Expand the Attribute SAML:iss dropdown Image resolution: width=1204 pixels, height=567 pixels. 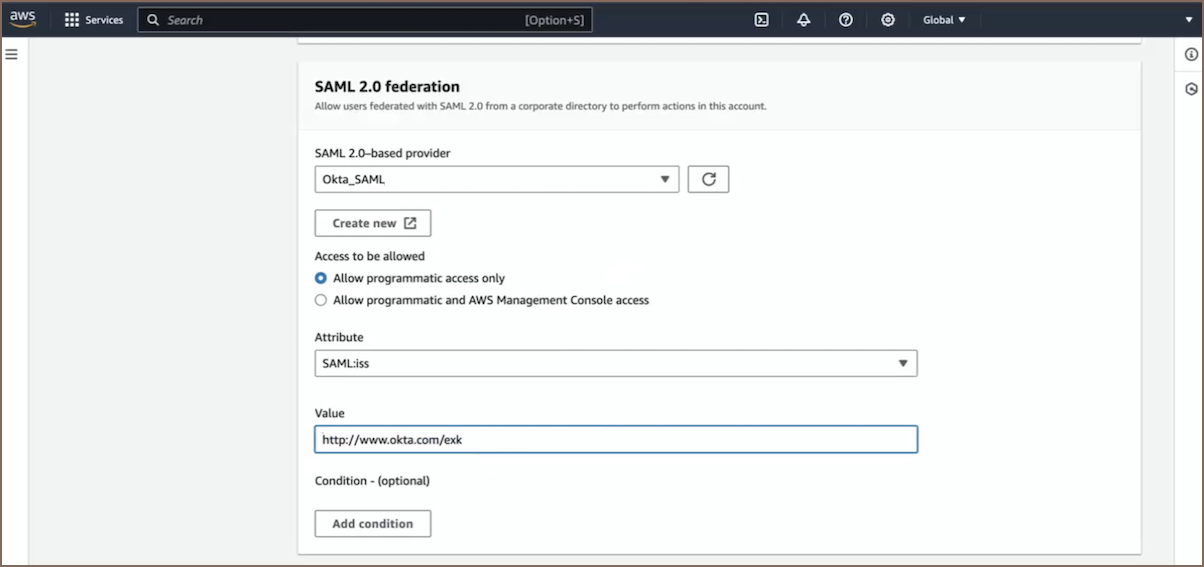(x=615, y=363)
